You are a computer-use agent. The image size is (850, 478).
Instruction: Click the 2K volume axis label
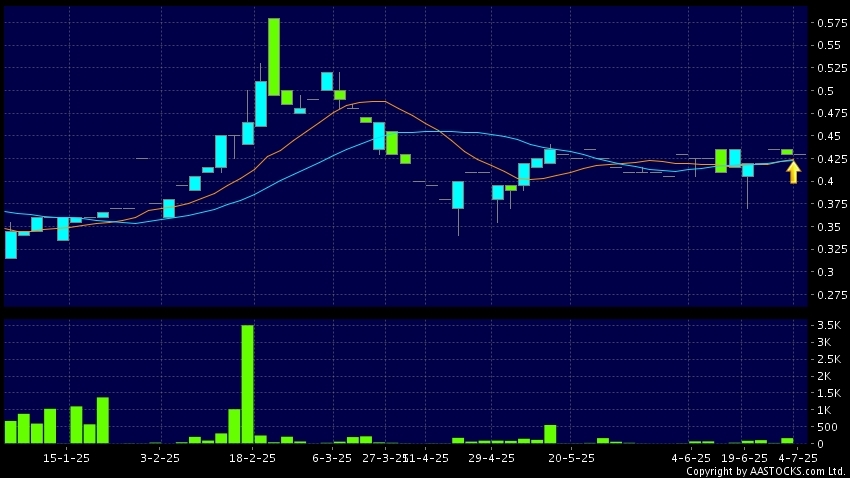[x=824, y=376]
